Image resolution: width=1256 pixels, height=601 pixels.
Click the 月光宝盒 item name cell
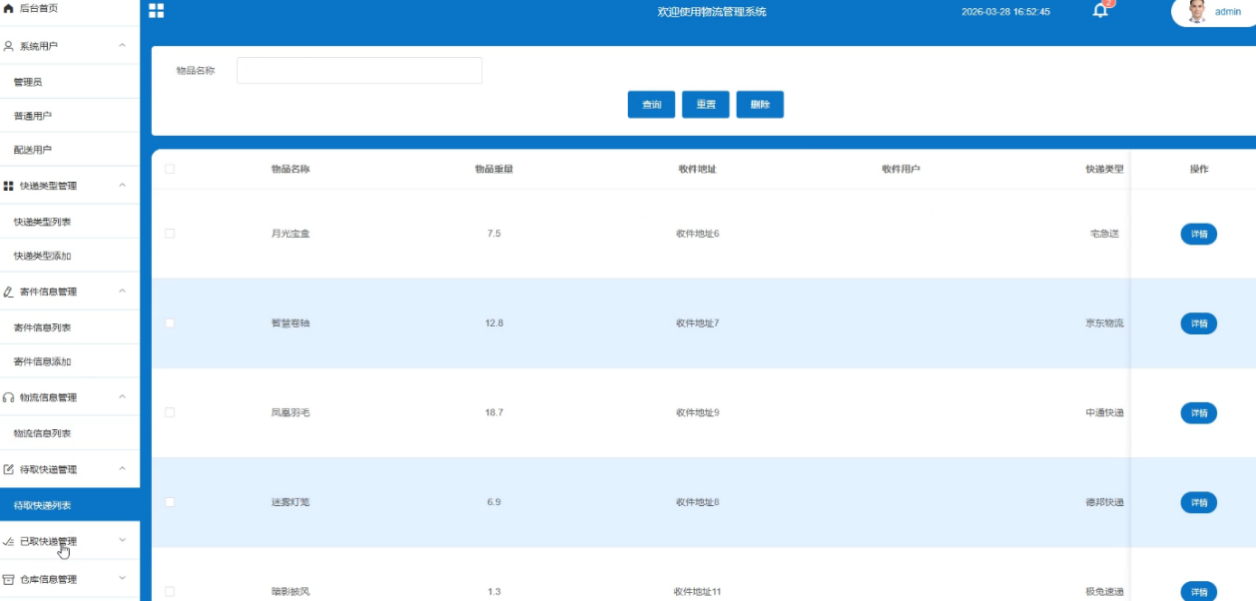coord(290,233)
